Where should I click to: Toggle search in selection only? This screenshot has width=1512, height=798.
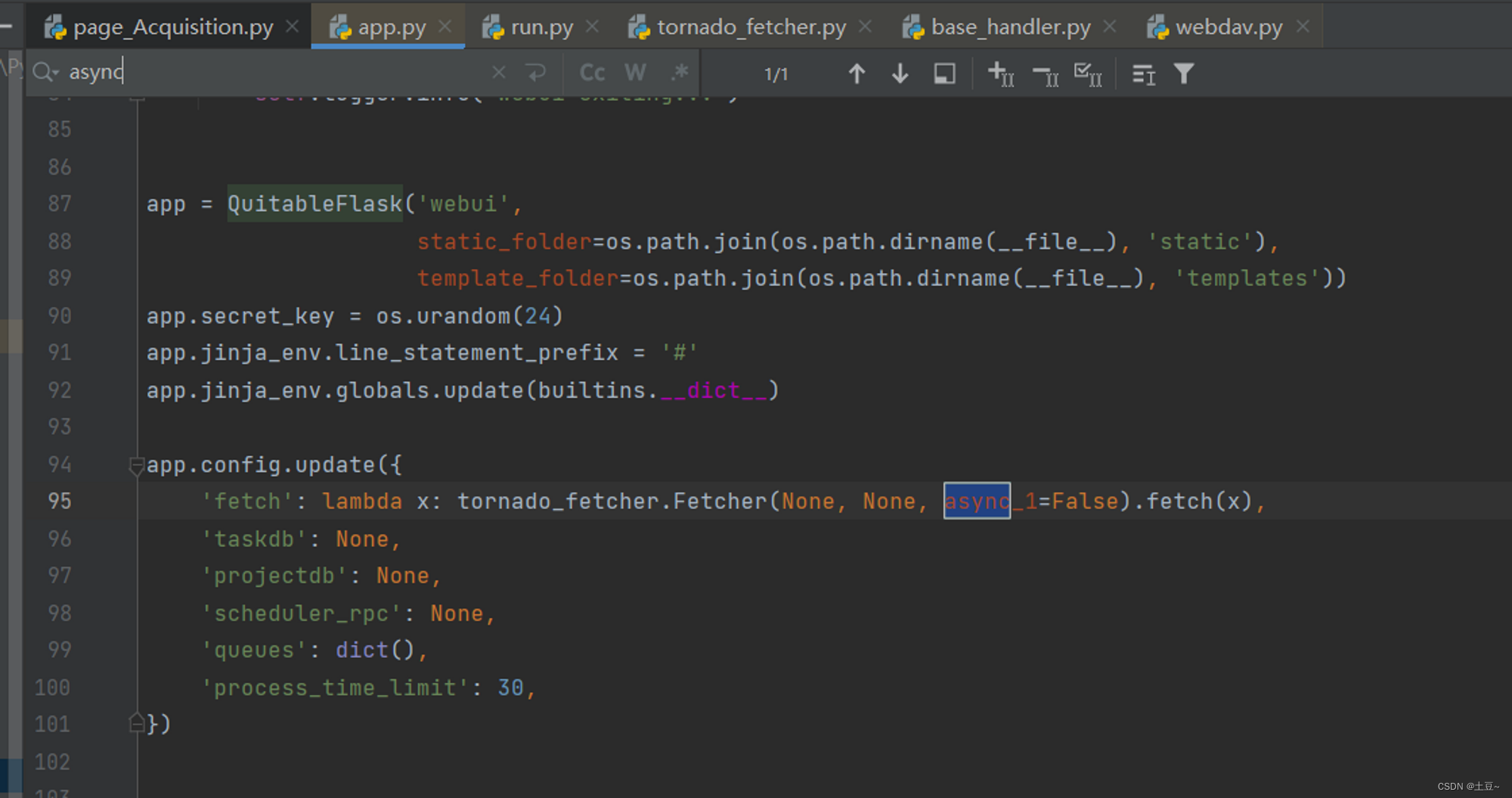tap(1143, 74)
